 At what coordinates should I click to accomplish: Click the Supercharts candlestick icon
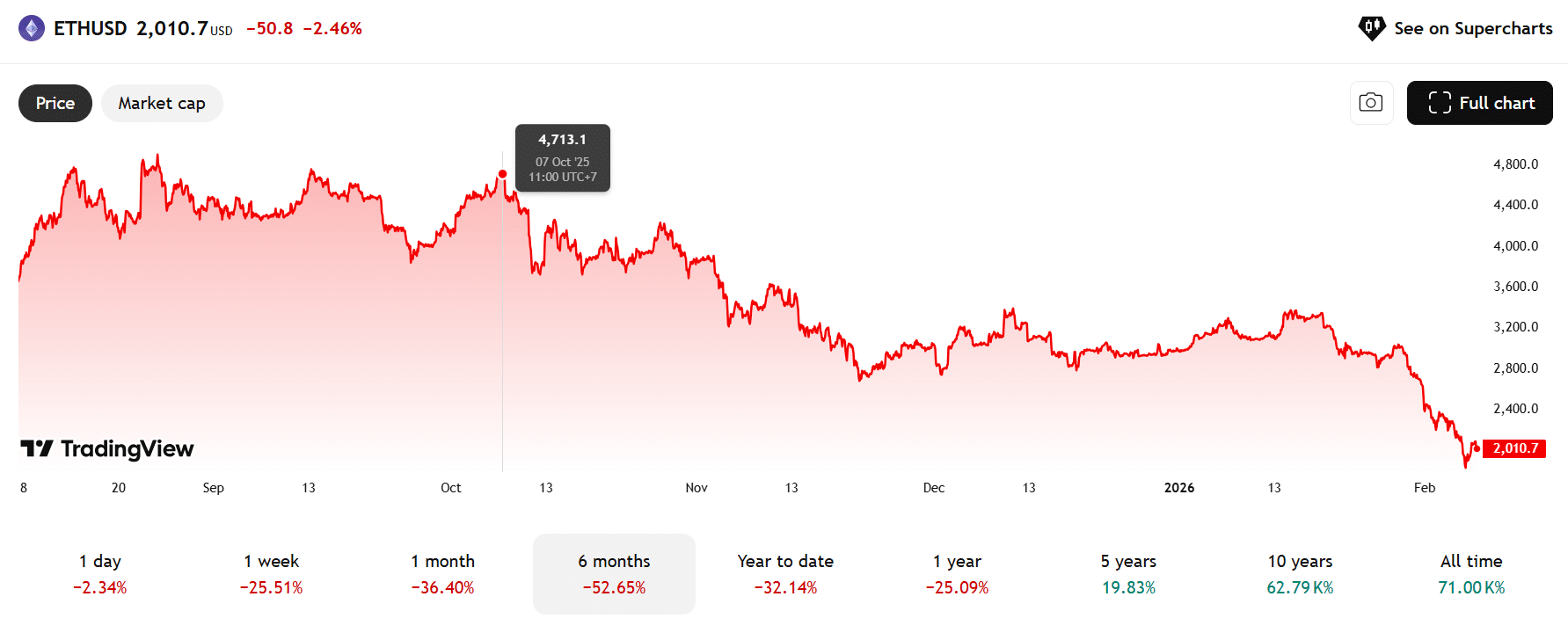coord(1371,28)
